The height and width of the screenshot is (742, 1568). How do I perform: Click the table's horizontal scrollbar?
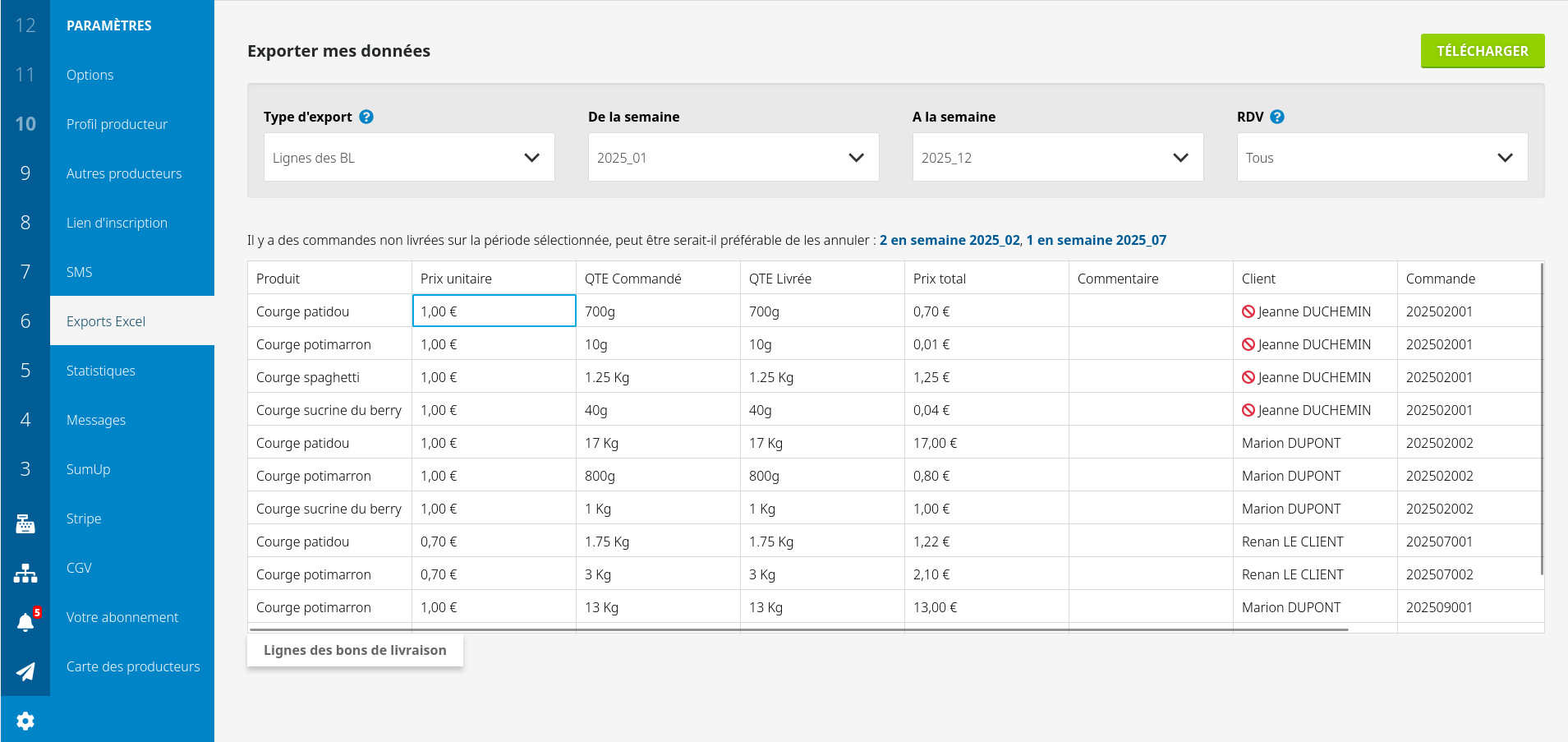coord(798,629)
